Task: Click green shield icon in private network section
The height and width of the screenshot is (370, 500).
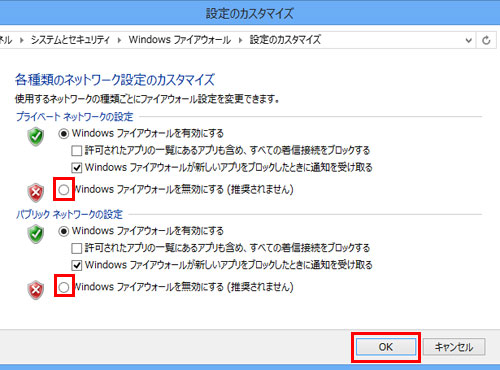Action: pyautogui.click(x=36, y=136)
